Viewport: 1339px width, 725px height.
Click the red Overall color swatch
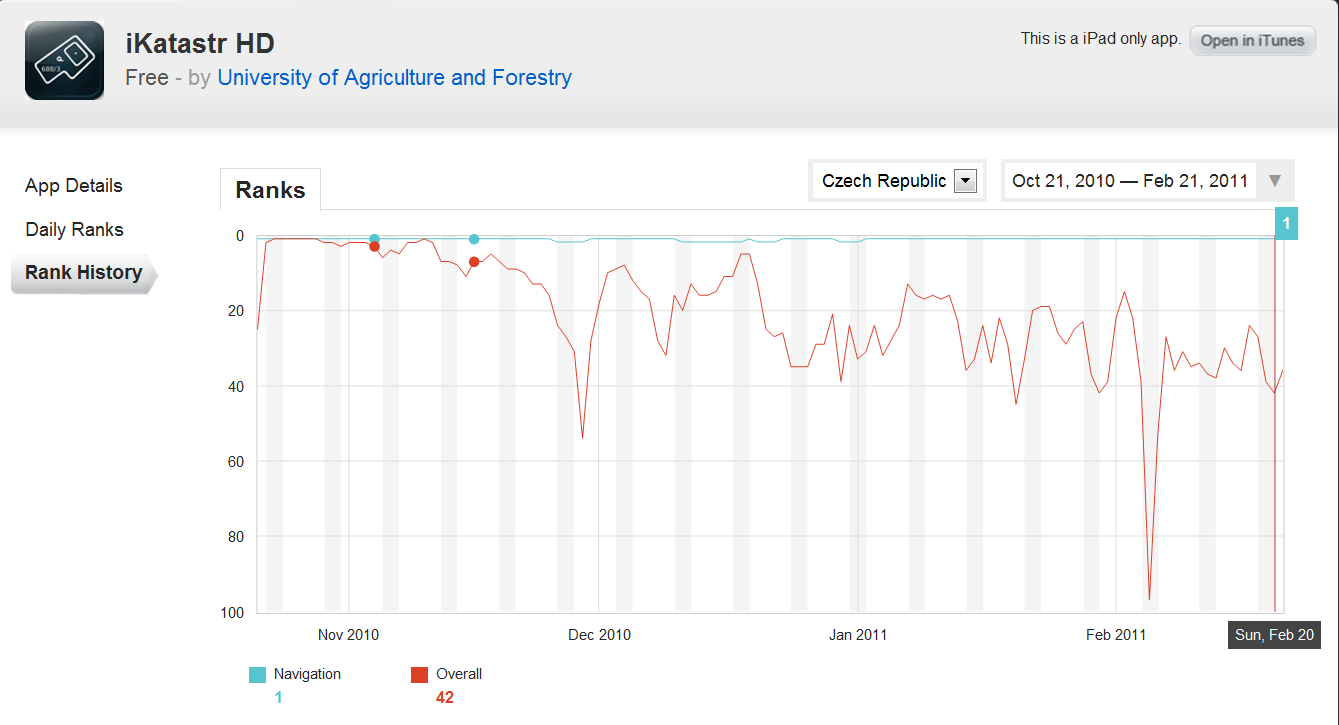click(419, 675)
